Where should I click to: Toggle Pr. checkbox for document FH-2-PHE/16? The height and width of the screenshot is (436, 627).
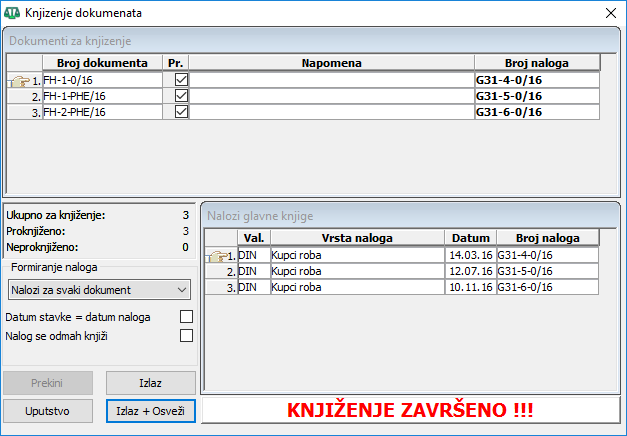(x=181, y=112)
